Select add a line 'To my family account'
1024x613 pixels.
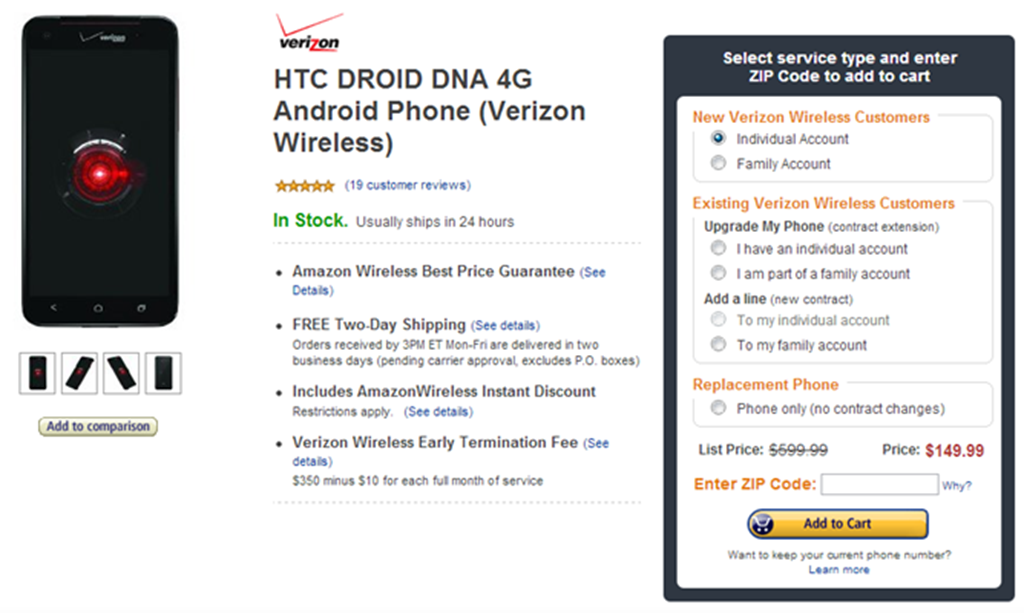718,345
